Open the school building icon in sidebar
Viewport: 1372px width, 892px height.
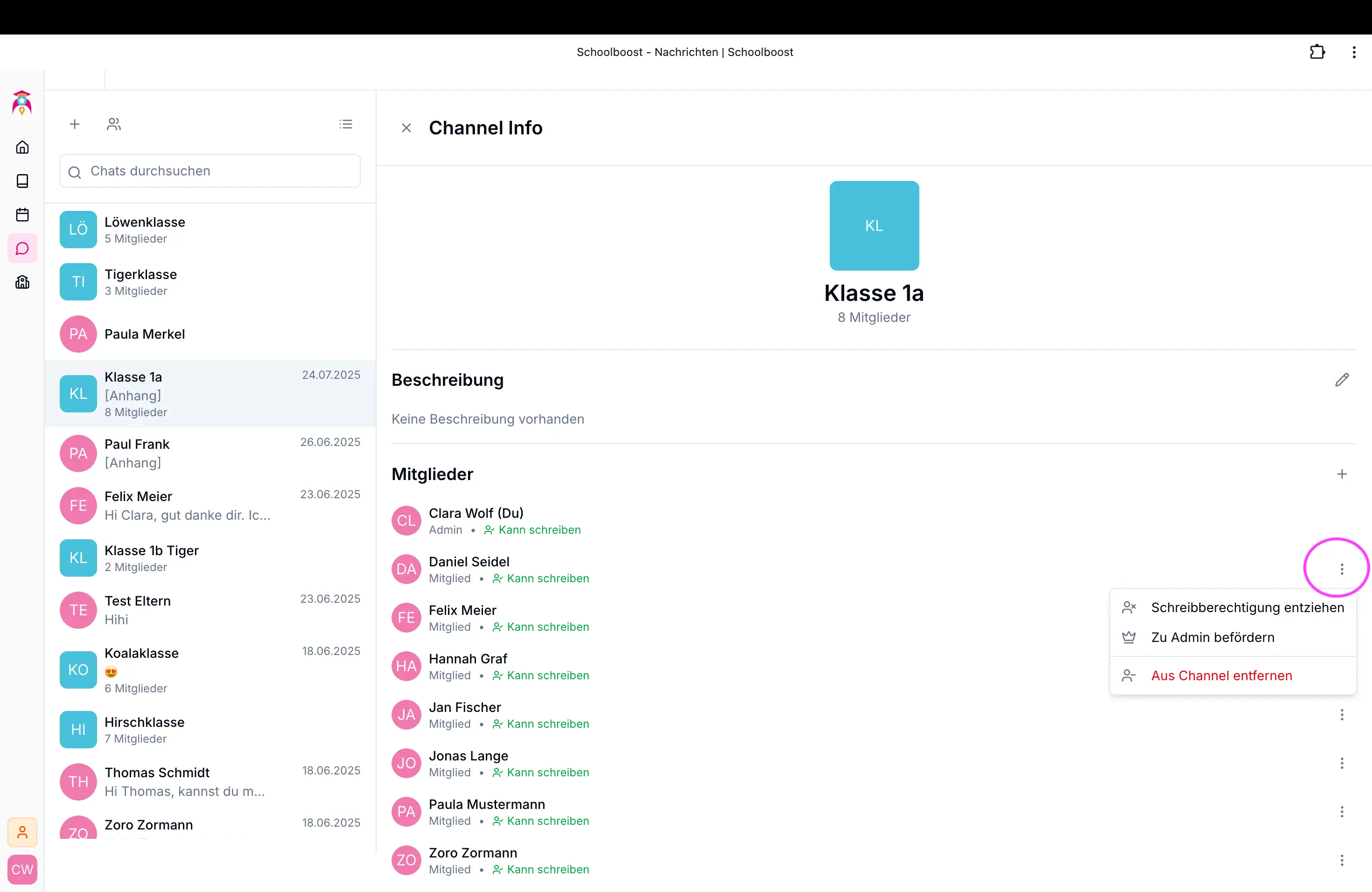[x=22, y=282]
